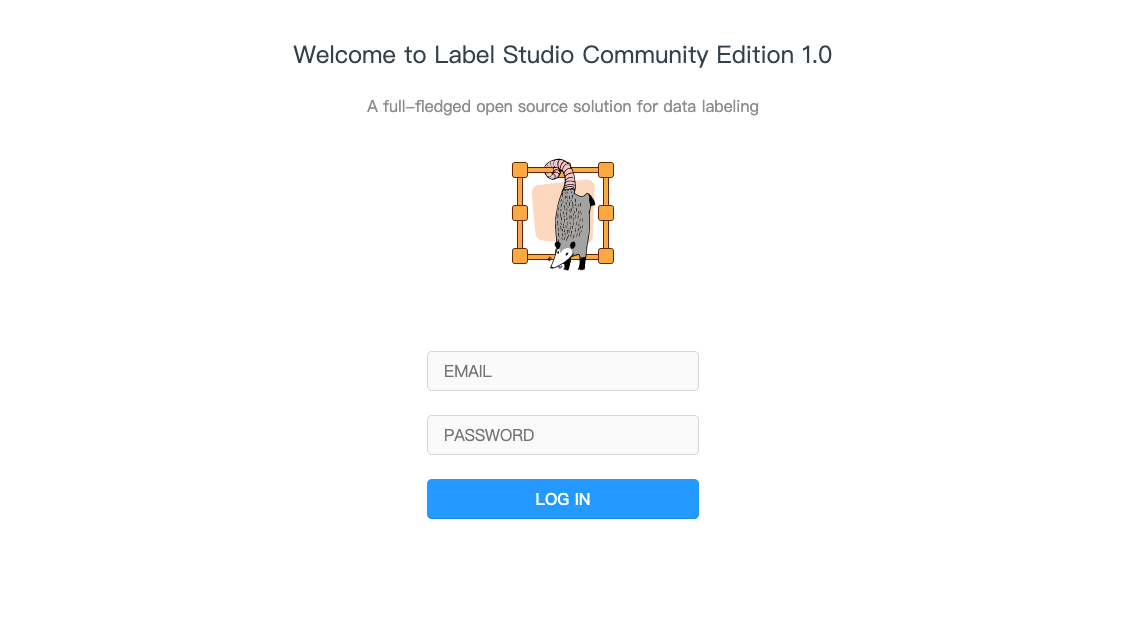
Task: Click the full-fledged open source subtitle text
Action: point(562,106)
